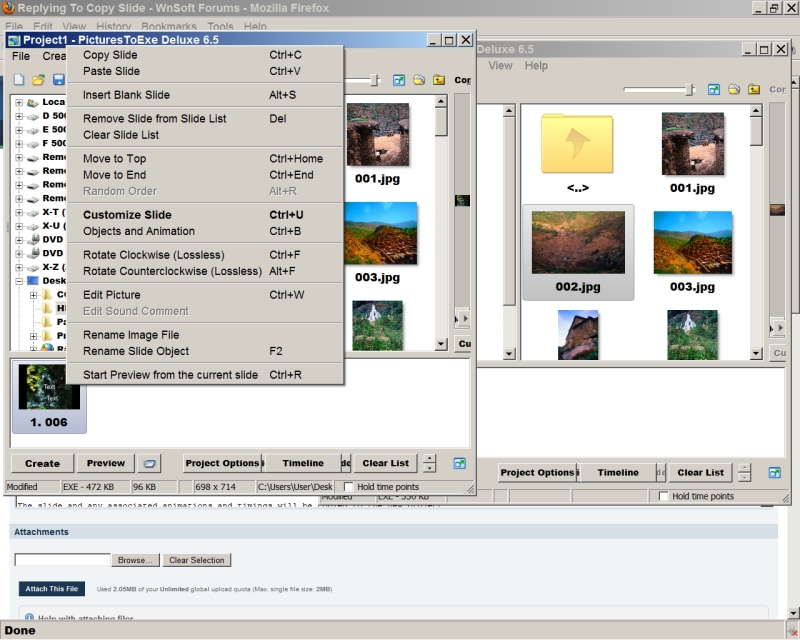Click thumbnail size slider handle in back window
The height and width of the screenshot is (640, 800).
pos(689,89)
